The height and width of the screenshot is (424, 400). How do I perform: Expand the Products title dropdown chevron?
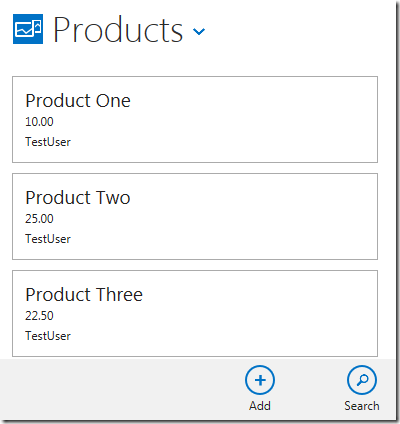click(199, 32)
